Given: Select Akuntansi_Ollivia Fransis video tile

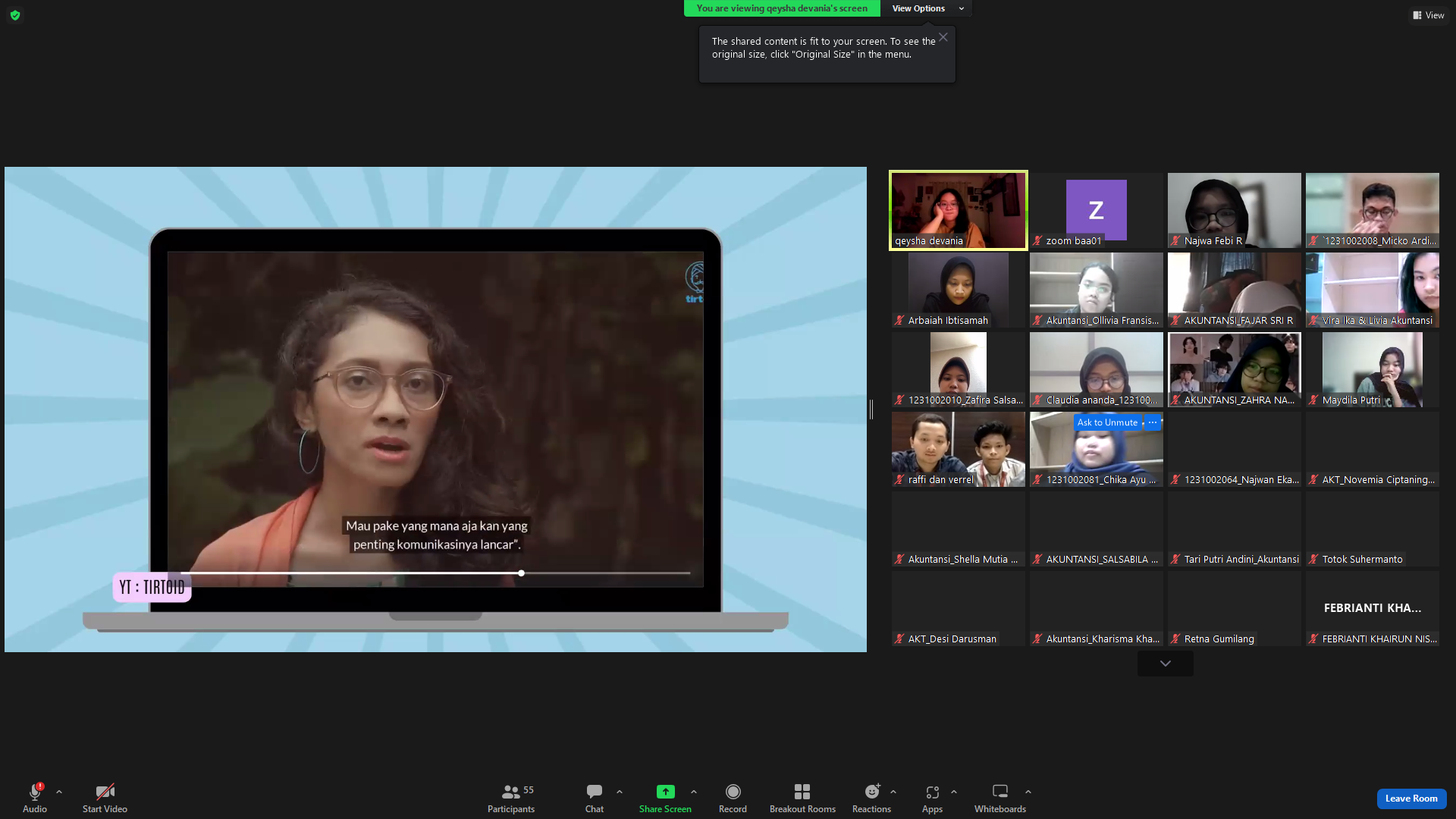Looking at the screenshot, I should tap(1097, 290).
